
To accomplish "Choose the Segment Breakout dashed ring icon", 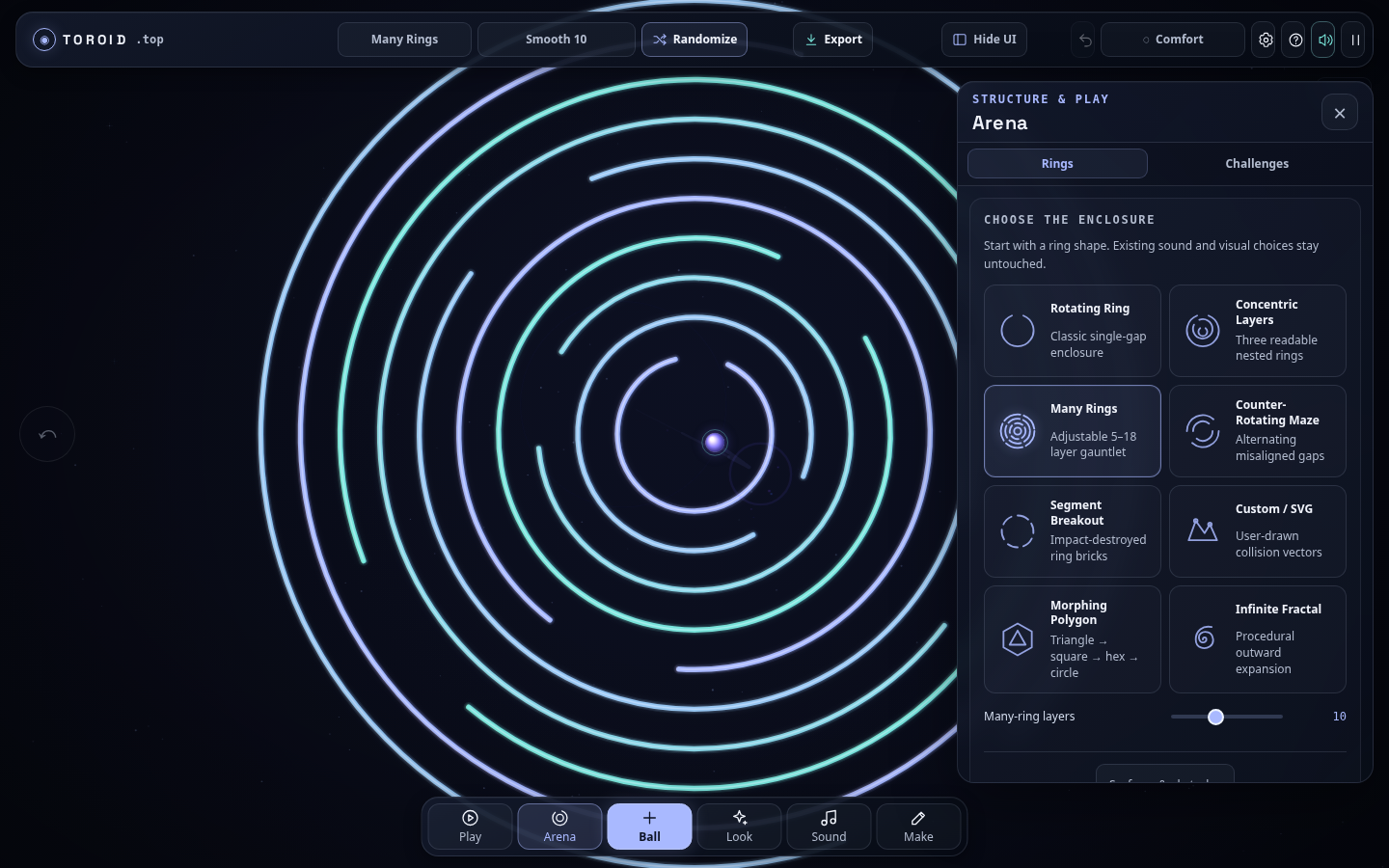I will click(1018, 531).
